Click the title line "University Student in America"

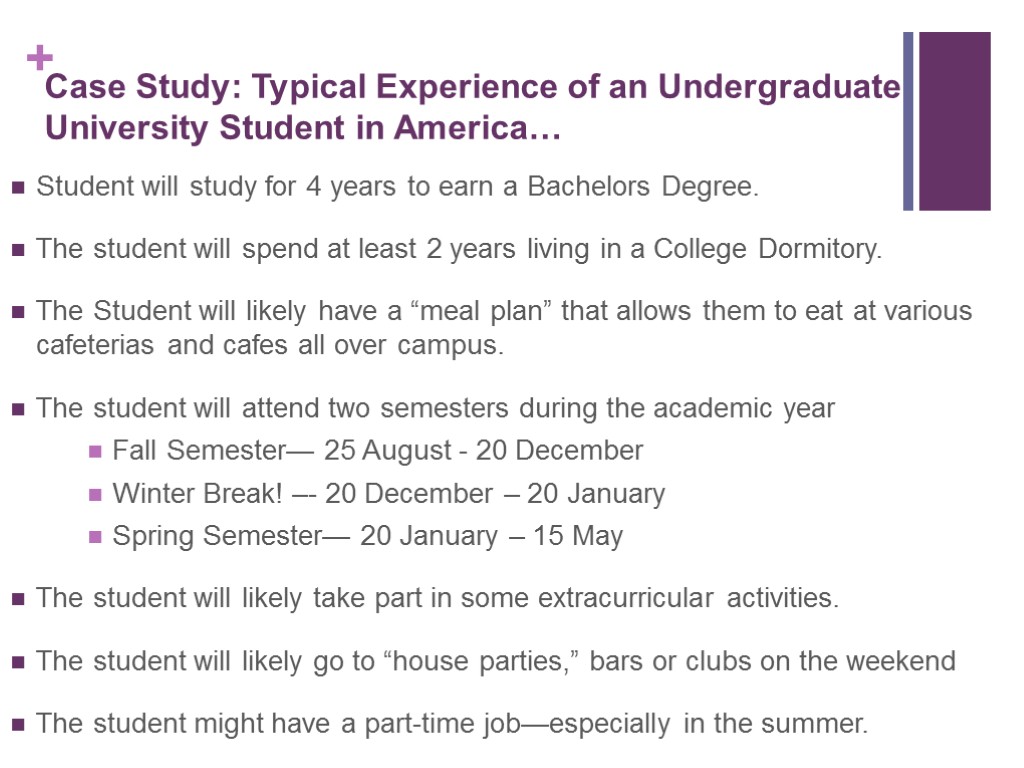303,129
